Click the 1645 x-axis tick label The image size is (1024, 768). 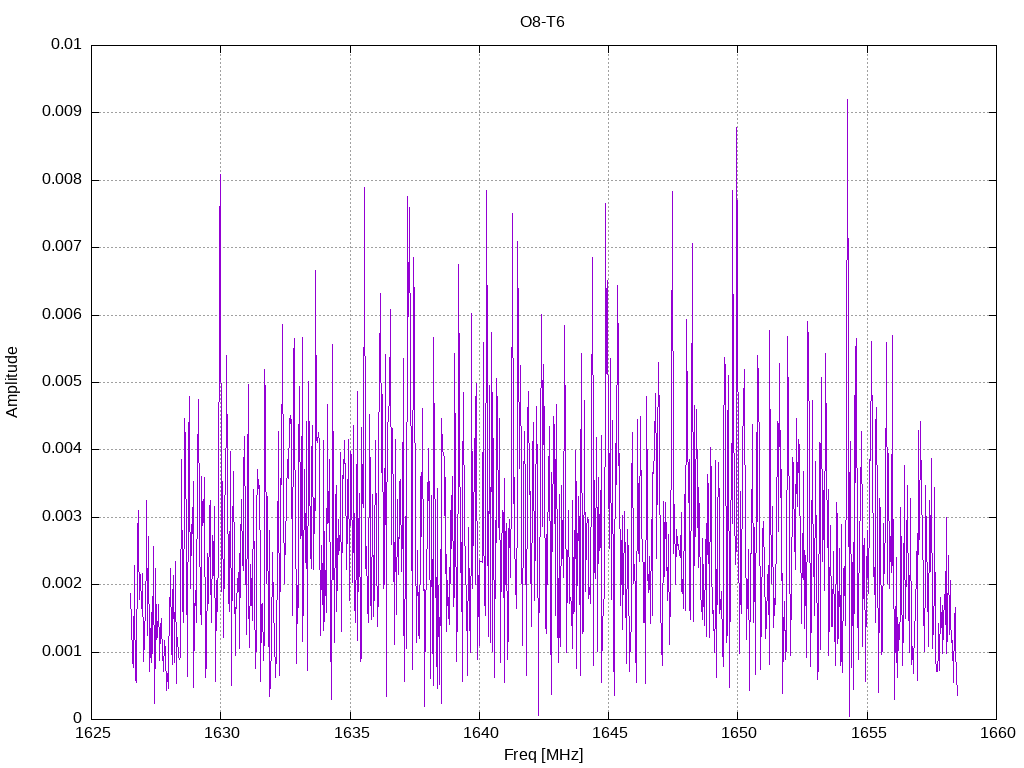coord(609,733)
